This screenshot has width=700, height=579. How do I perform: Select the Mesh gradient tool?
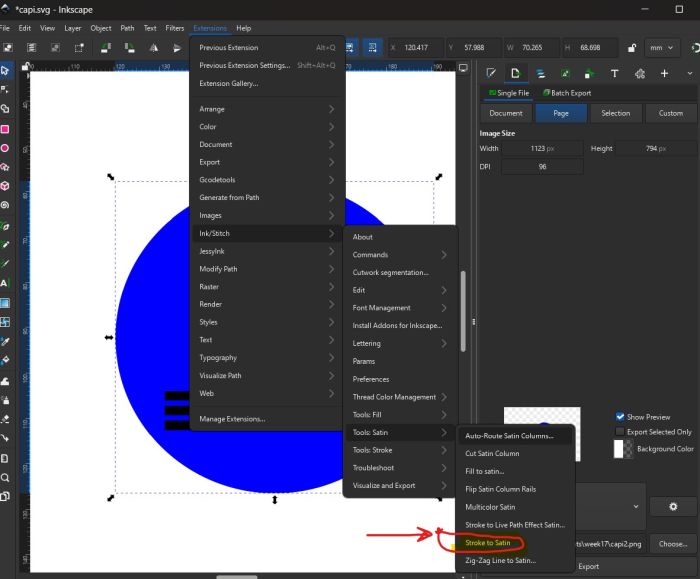pyautogui.click(x=5, y=322)
